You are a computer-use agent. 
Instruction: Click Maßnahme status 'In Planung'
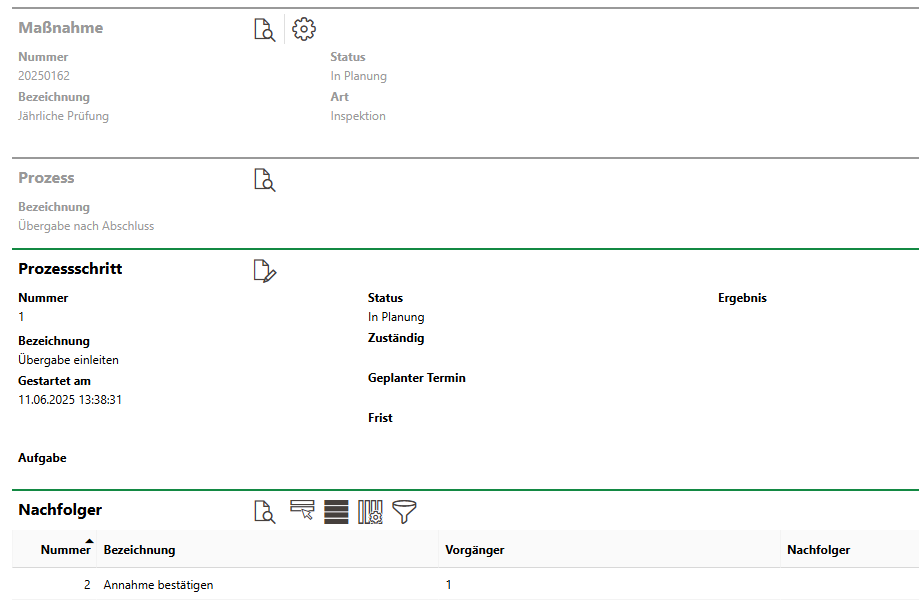358,76
